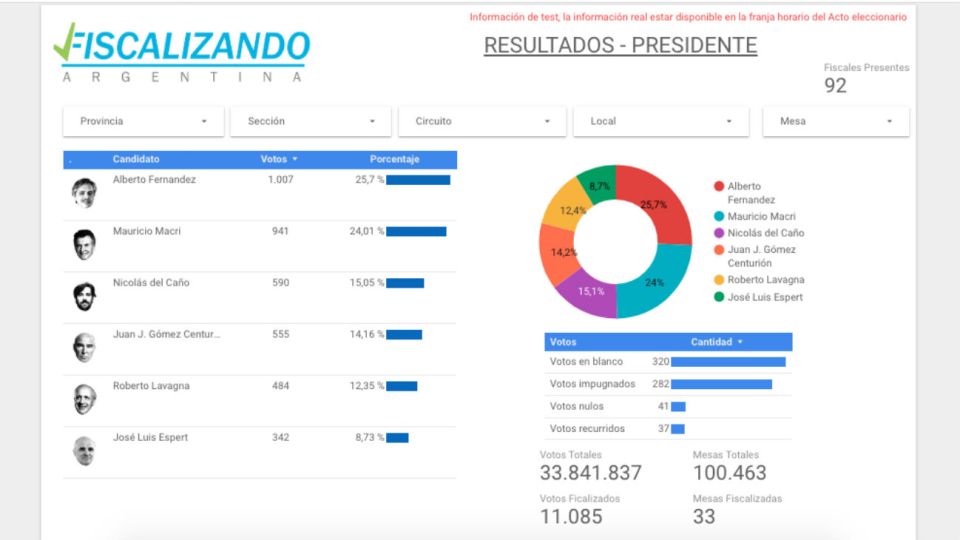Click the Votos en blanco bar
The width and height of the screenshot is (960, 540).
pyautogui.click(x=729, y=362)
